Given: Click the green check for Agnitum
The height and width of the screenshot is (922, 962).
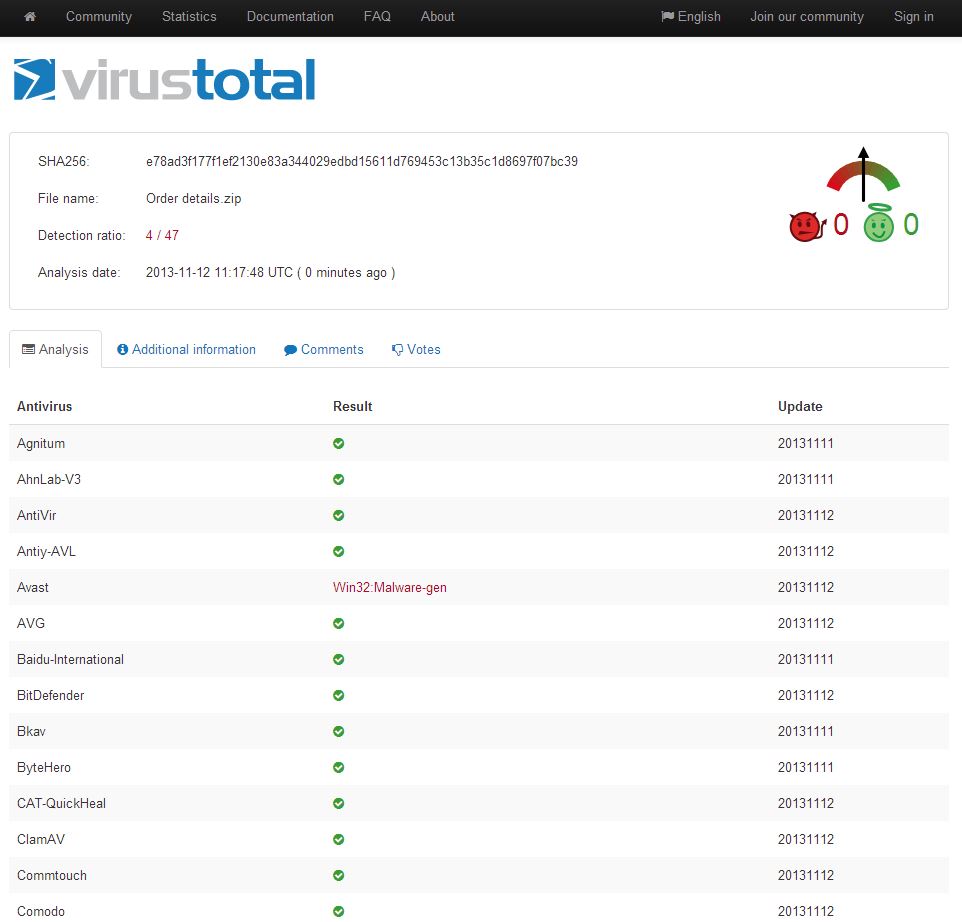Looking at the screenshot, I should coord(339,444).
